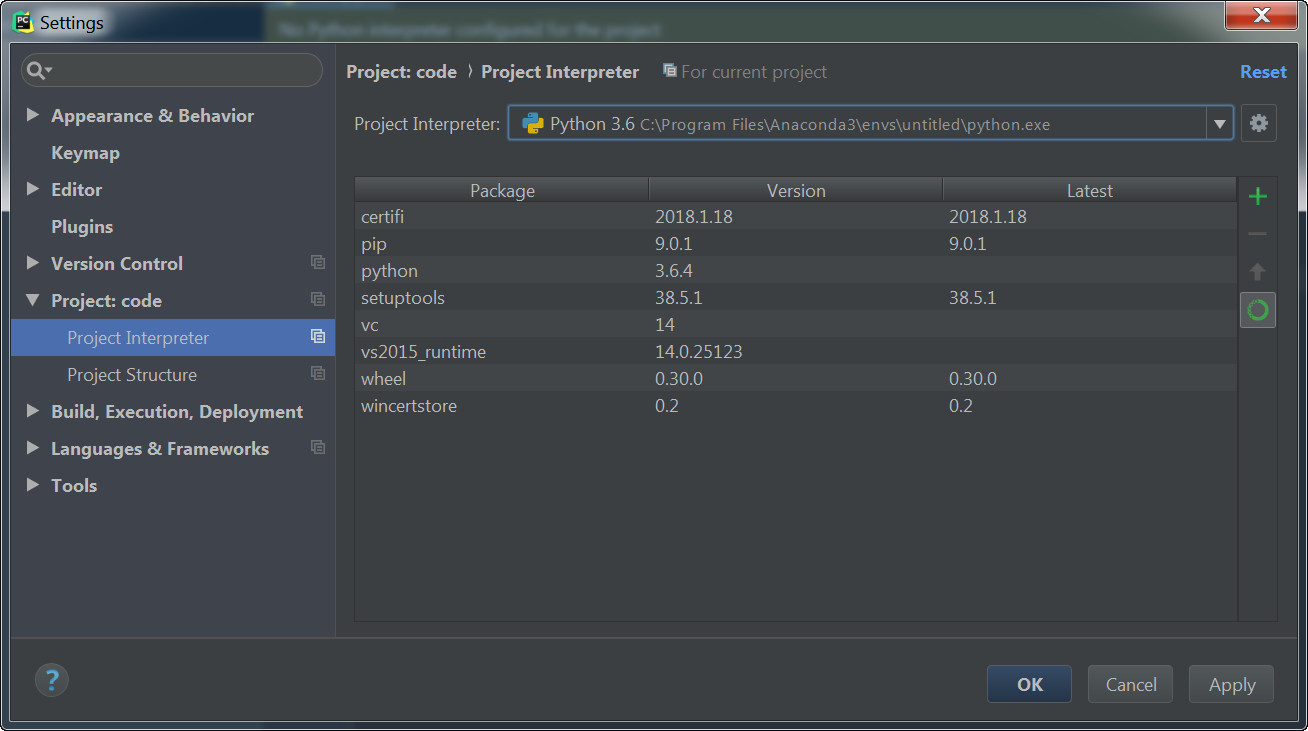The image size is (1308, 731).
Task: Sort by the Version column header
Action: 796,190
